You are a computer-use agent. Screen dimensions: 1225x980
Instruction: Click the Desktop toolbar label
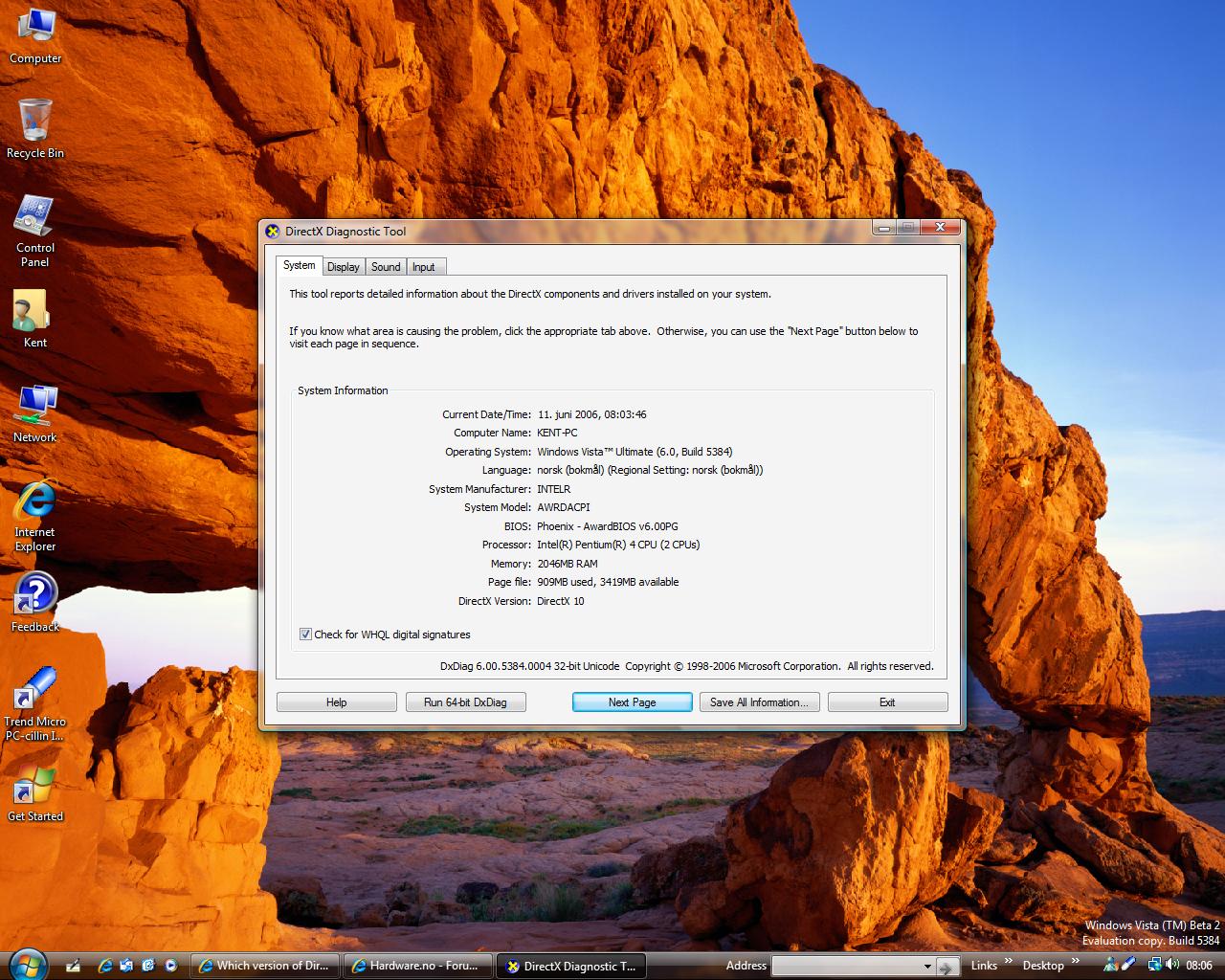pos(1043,966)
